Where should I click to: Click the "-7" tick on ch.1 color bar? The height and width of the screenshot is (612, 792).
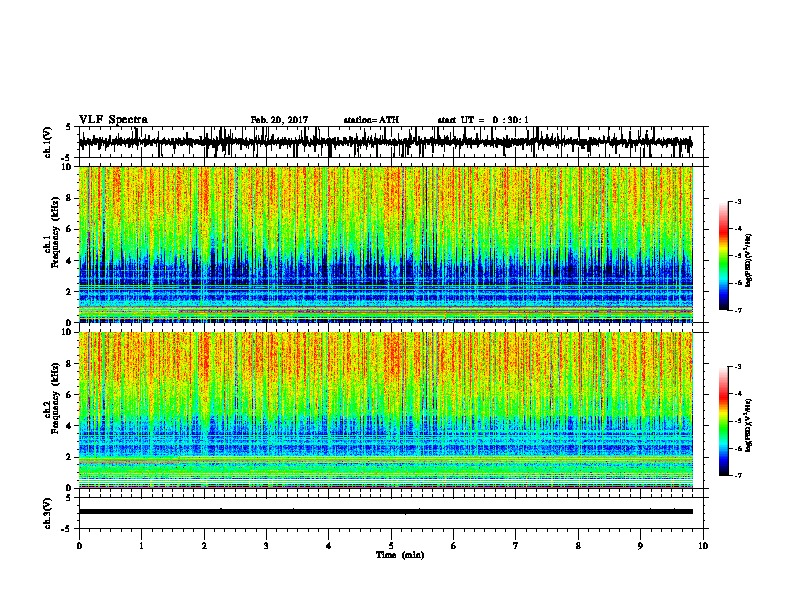tap(738, 310)
